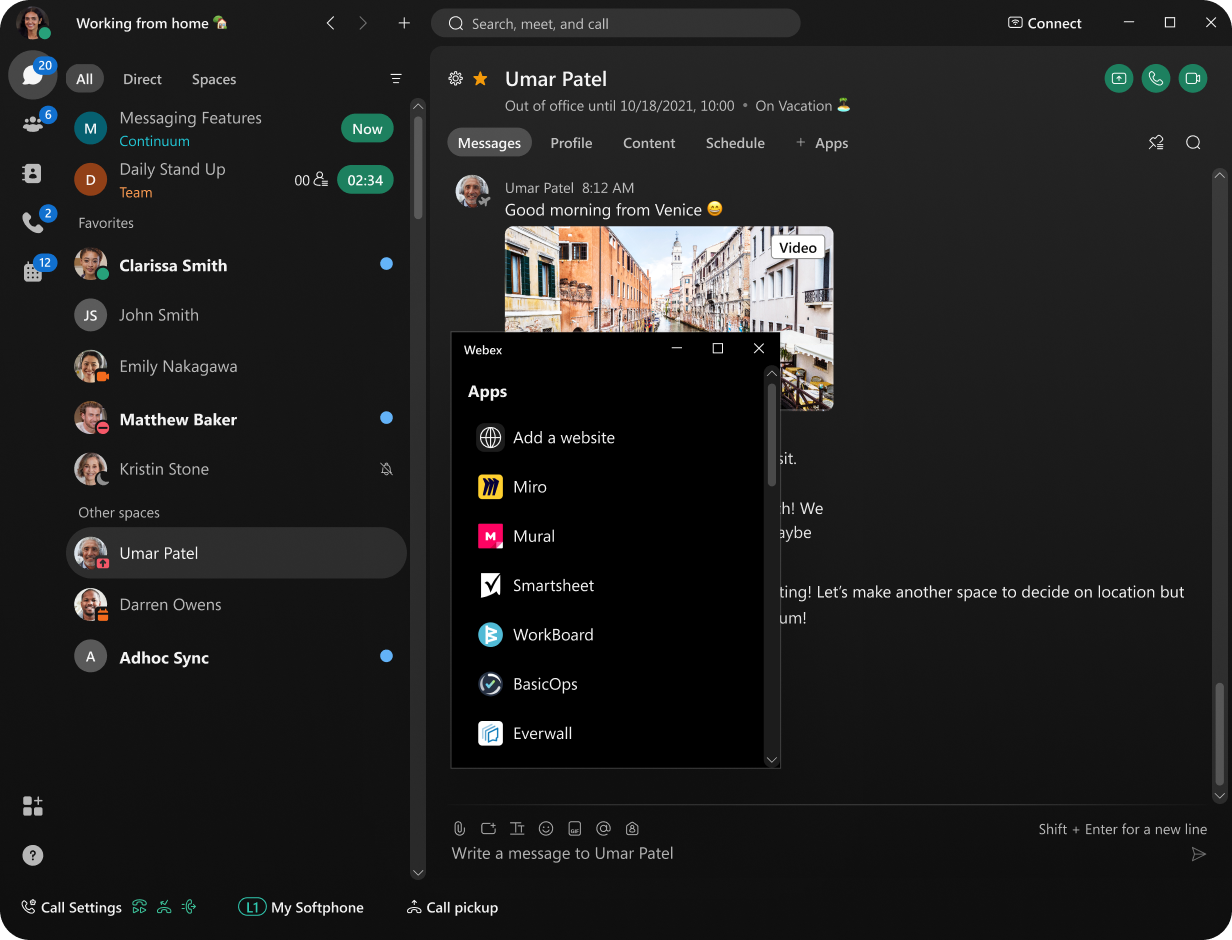Insert a mention with the @ icon
Screen dimensions: 1232x940
click(603, 828)
